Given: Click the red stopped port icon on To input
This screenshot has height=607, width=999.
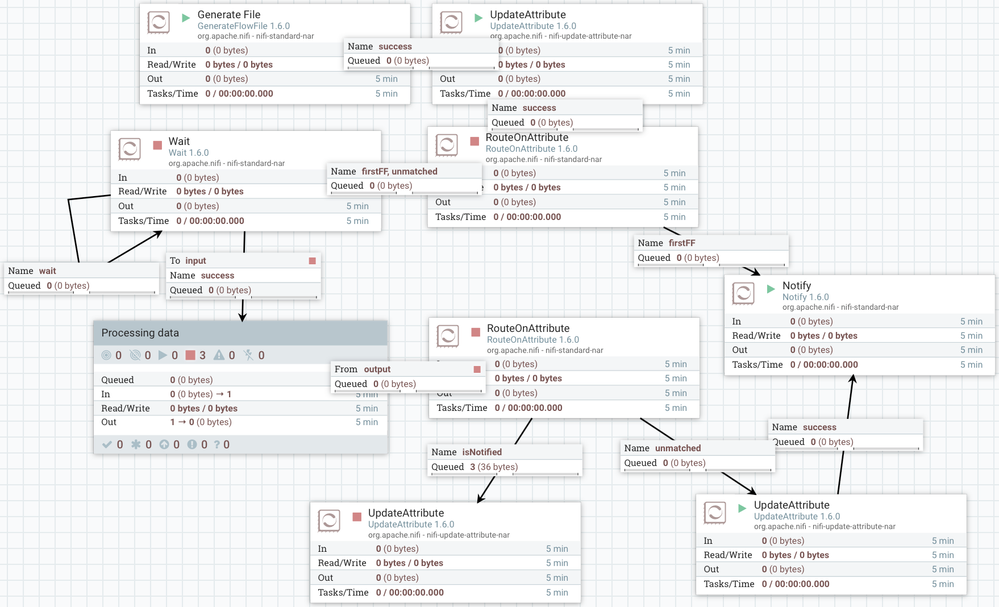Looking at the screenshot, I should [x=312, y=261].
